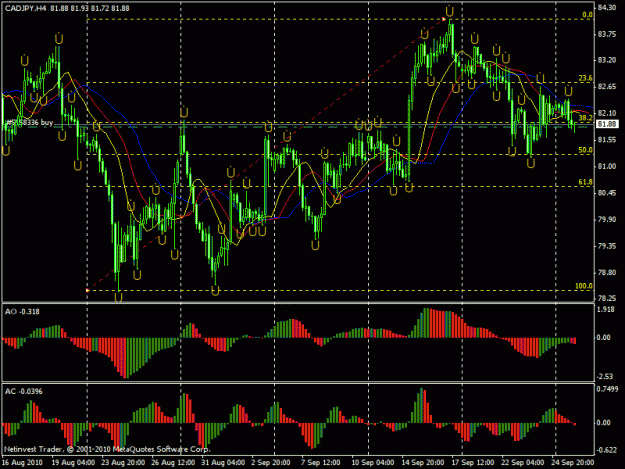
Task: Click the 84.30 price axis value
Action: click(607, 8)
